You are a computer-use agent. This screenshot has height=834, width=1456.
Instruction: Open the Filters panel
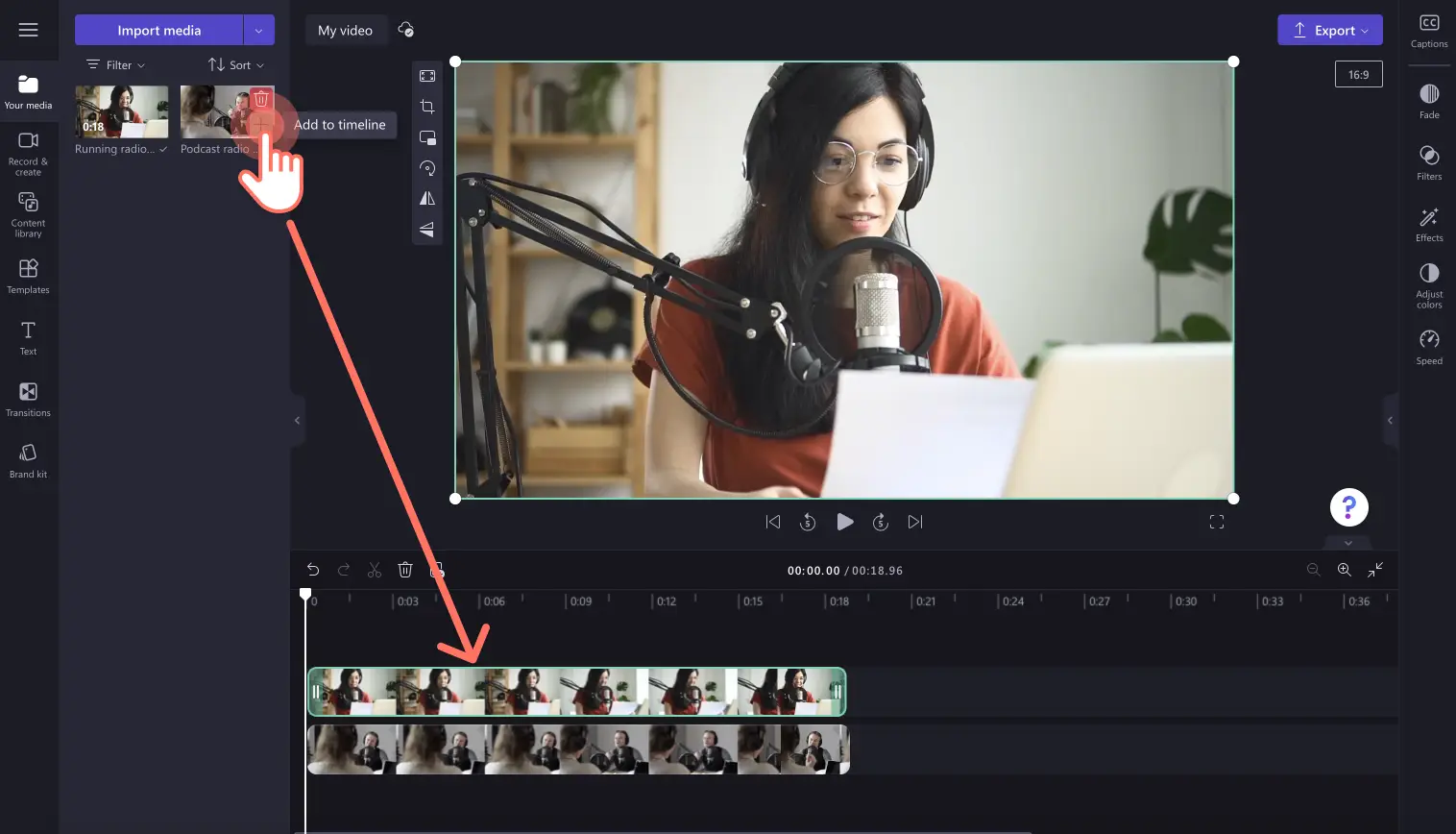[1428, 163]
